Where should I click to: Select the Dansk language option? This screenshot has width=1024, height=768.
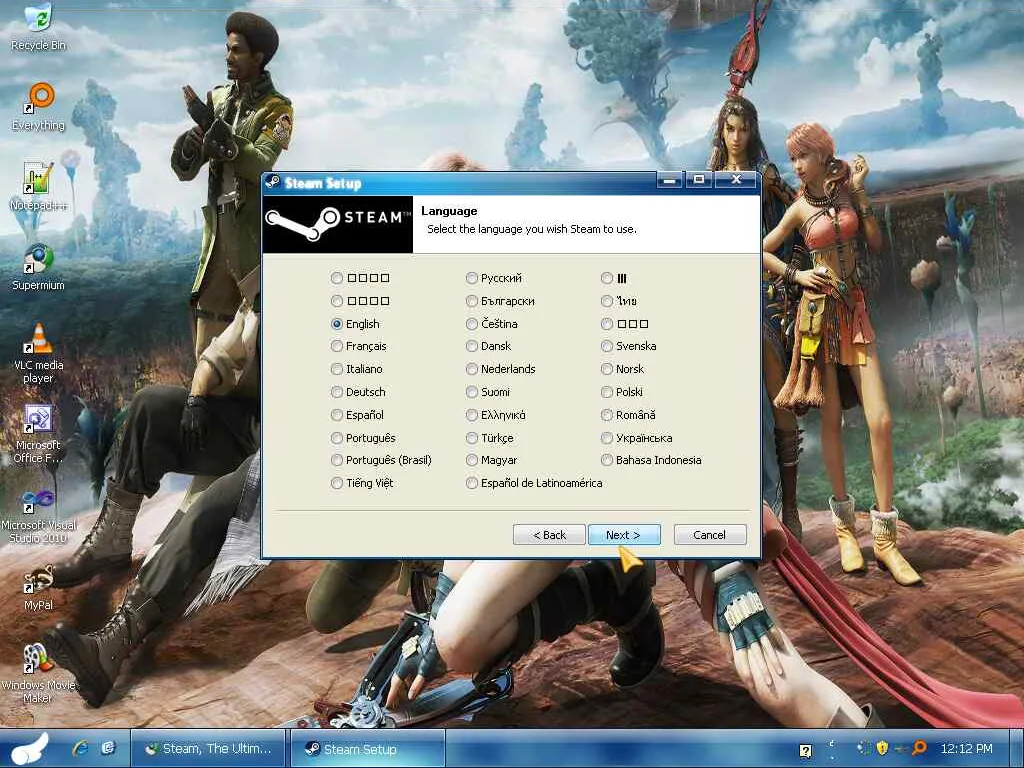tap(488, 346)
